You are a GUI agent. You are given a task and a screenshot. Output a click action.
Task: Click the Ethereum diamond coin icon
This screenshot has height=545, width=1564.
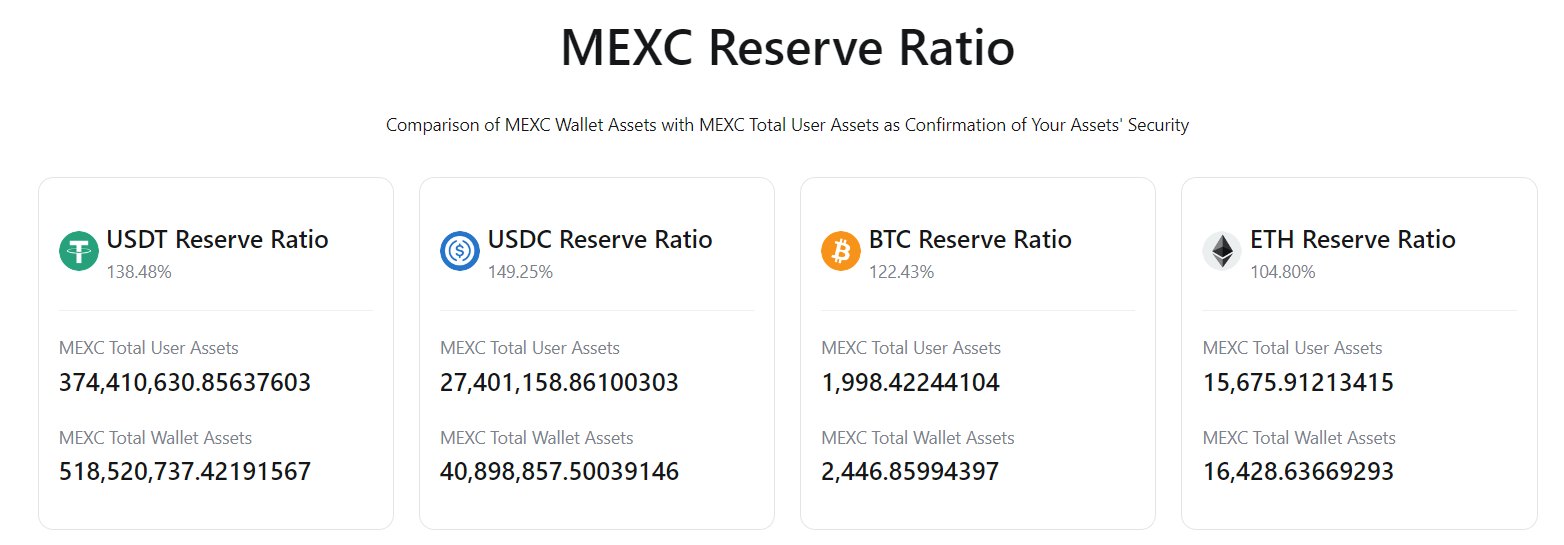(x=1222, y=250)
